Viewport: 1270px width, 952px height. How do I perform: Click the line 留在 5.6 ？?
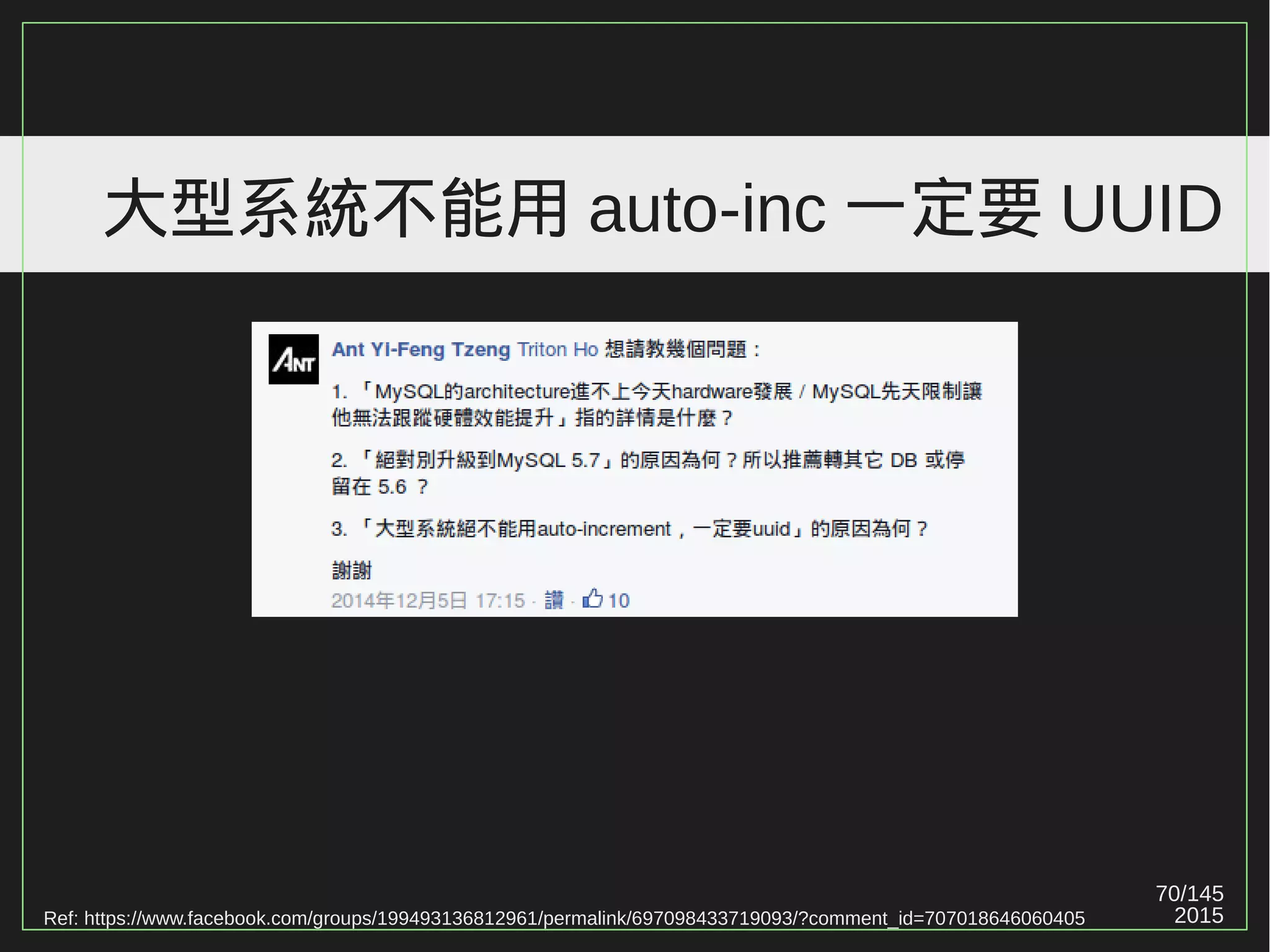380,487
